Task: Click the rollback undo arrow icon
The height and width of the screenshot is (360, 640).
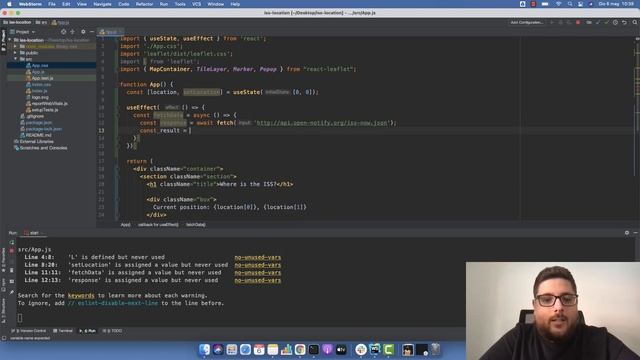Action: 624,22
